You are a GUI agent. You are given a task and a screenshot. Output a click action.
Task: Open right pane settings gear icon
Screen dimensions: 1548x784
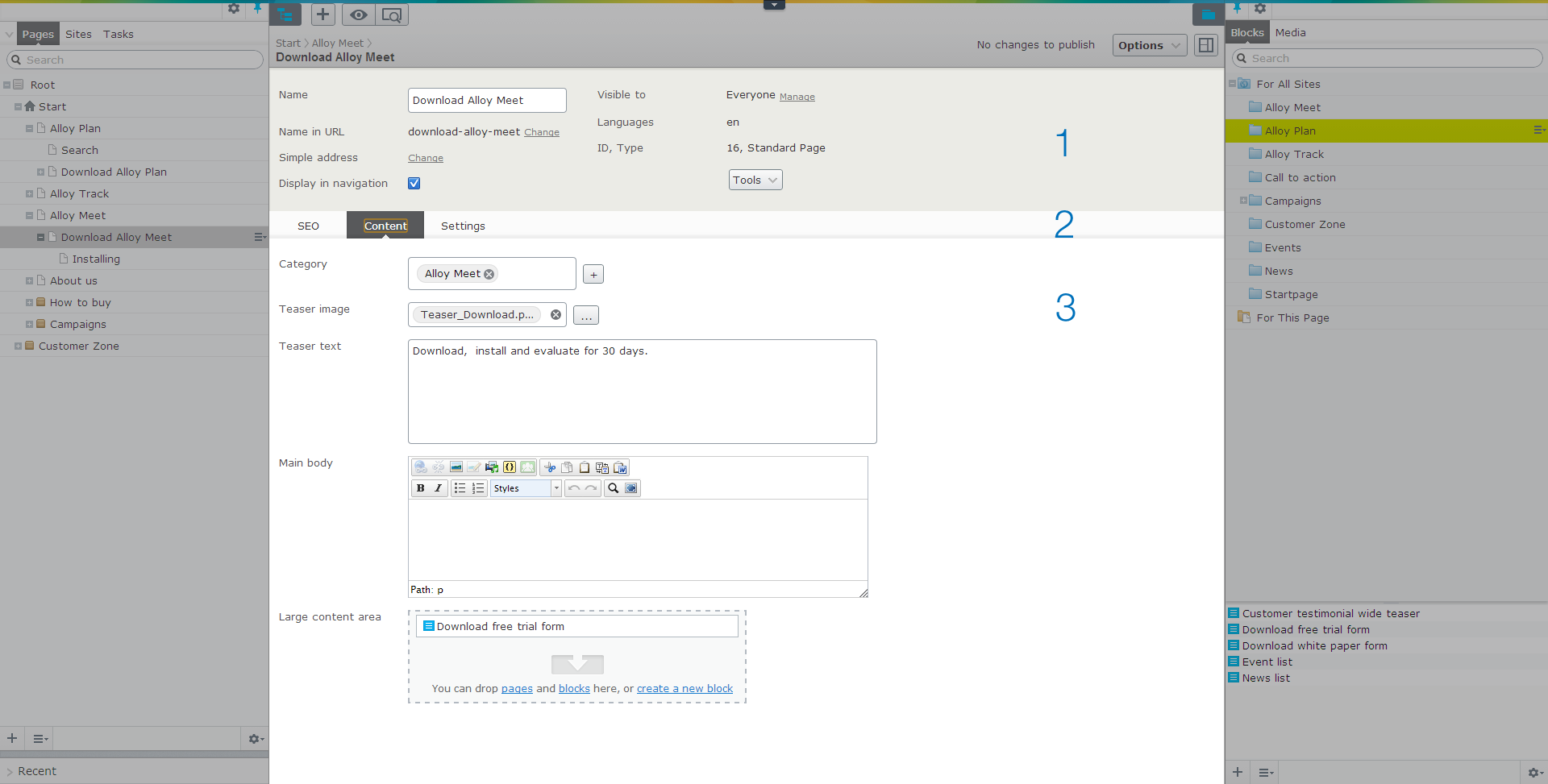coord(1260,9)
